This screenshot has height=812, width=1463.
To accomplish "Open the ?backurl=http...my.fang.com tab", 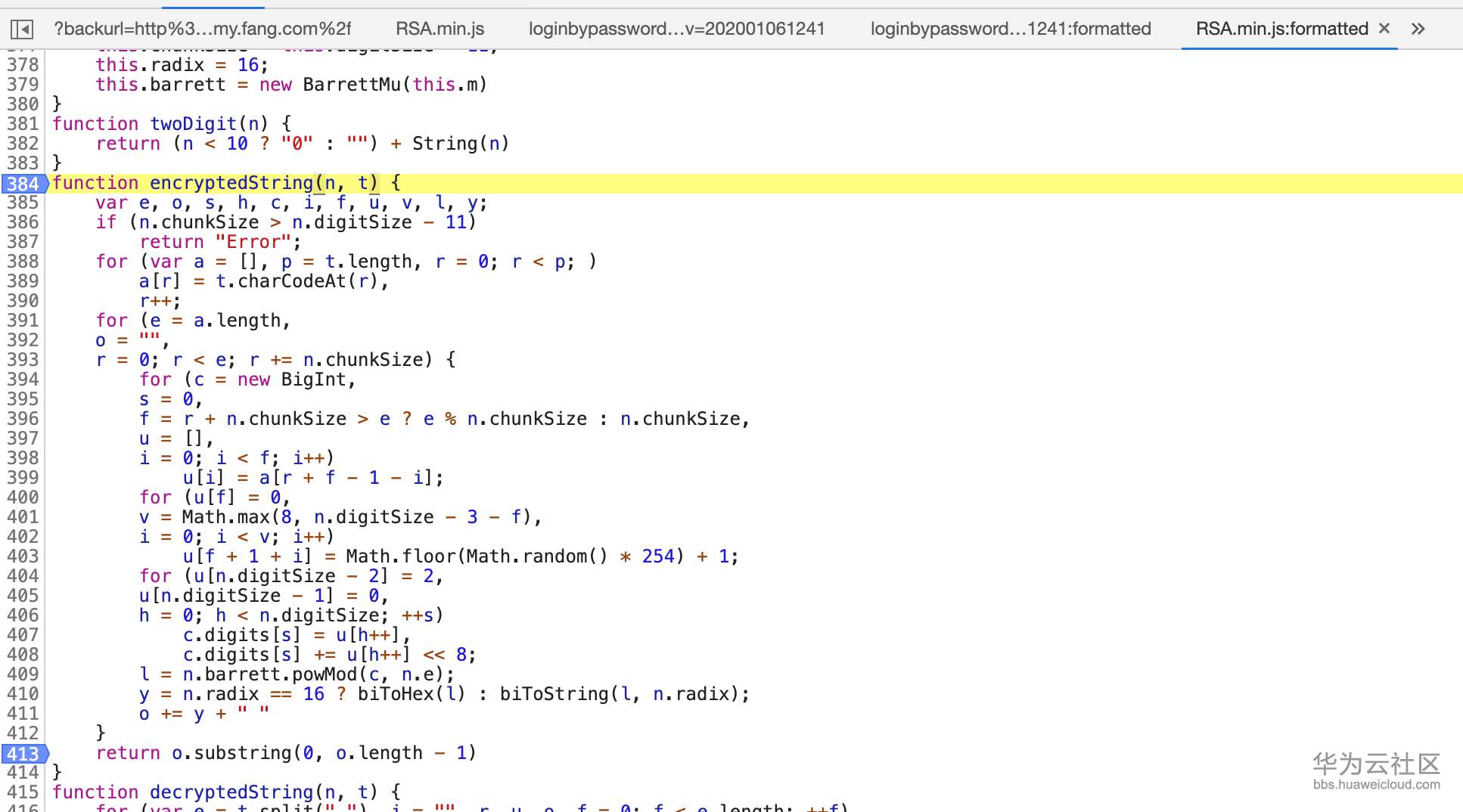I will (x=201, y=29).
